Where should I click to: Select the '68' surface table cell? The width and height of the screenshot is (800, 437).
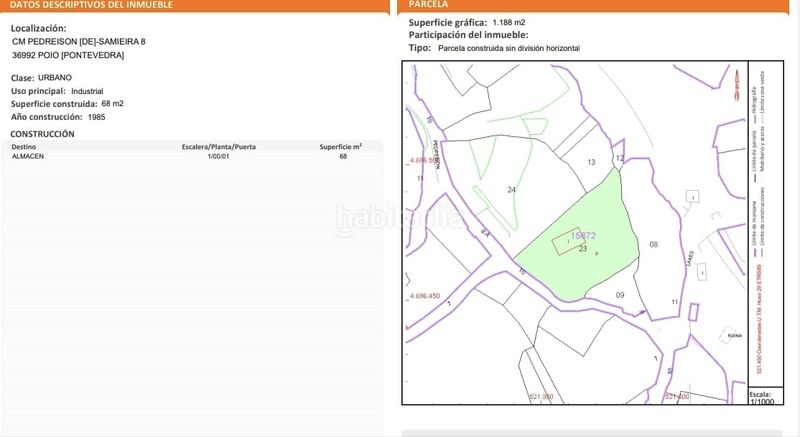click(343, 156)
